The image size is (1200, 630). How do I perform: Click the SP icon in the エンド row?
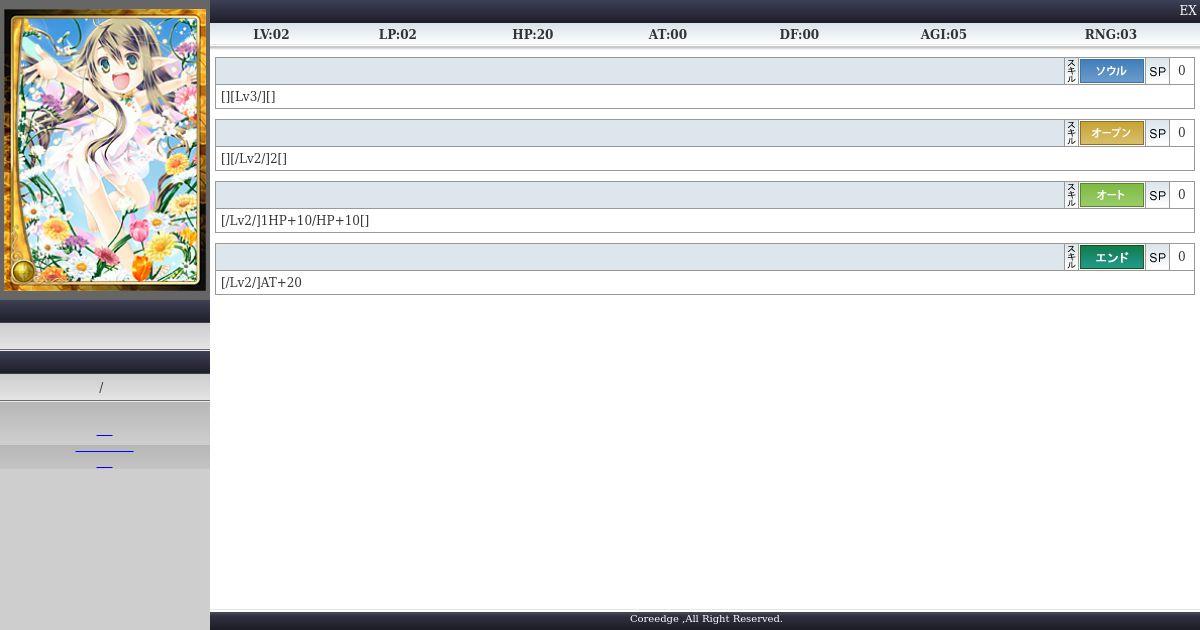[1157, 257]
